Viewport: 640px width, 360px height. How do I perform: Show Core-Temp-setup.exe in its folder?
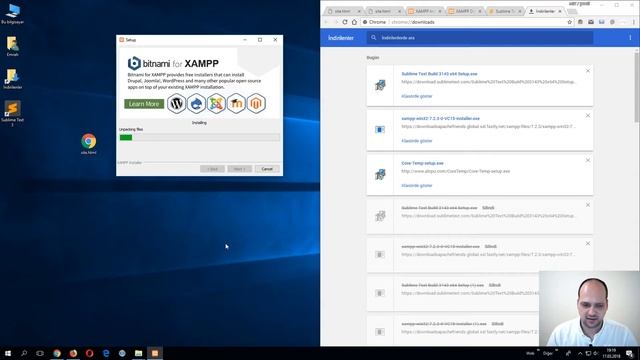click(416, 185)
